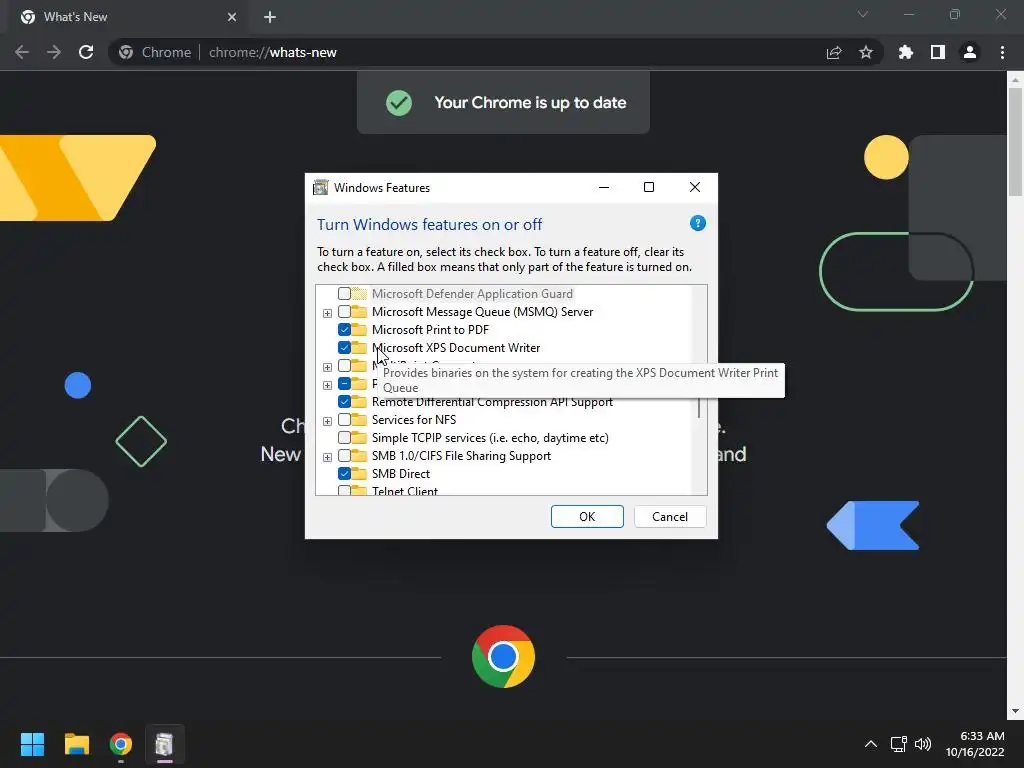Select Remote Differential Compression API Support label
Image resolution: width=1024 pixels, height=768 pixels.
pyautogui.click(x=492, y=402)
